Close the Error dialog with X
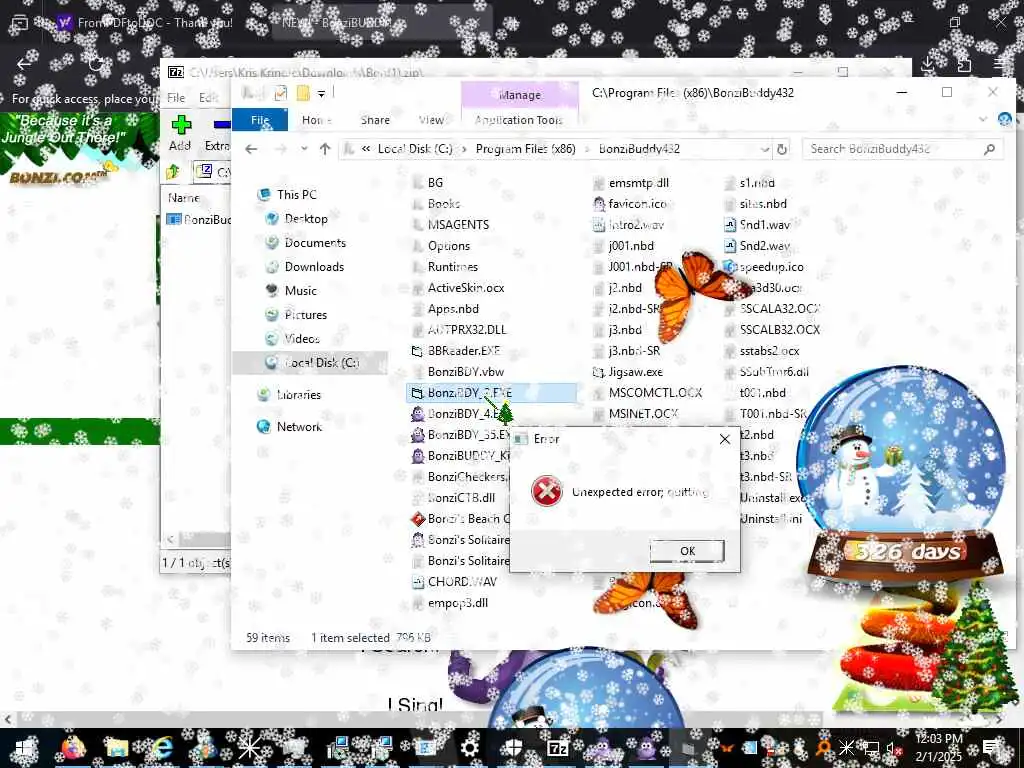Viewport: 1024px width, 768px height. click(724, 439)
